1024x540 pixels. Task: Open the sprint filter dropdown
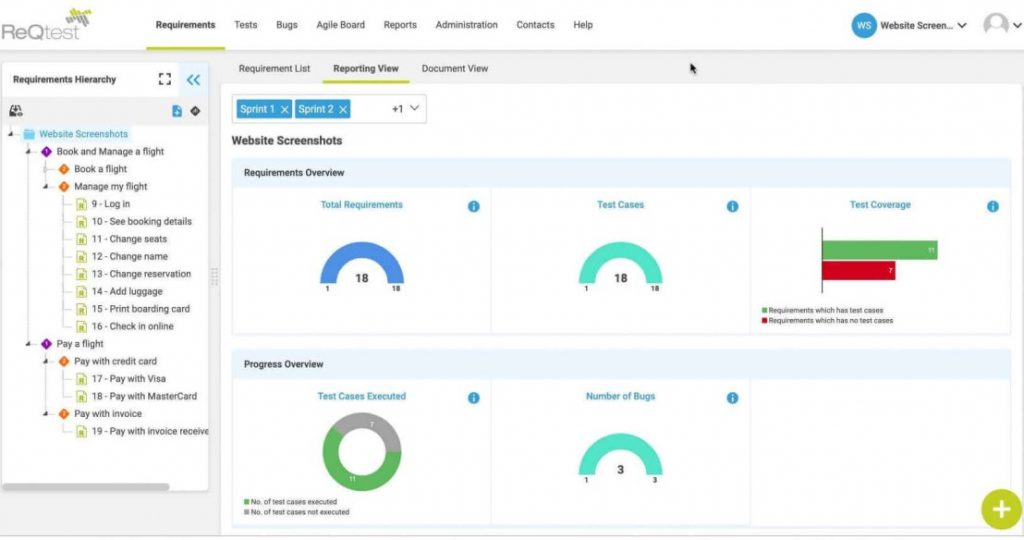414,108
